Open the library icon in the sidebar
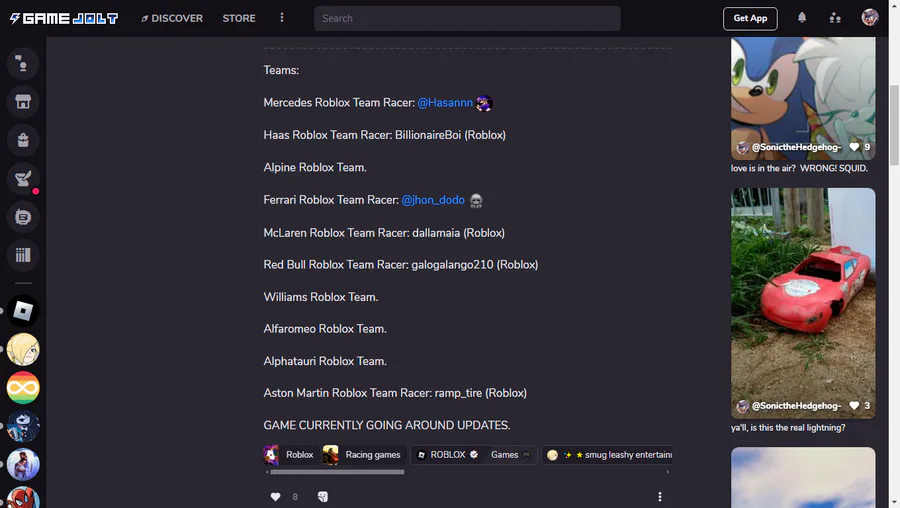Image resolution: width=900 pixels, height=508 pixels. (x=23, y=255)
